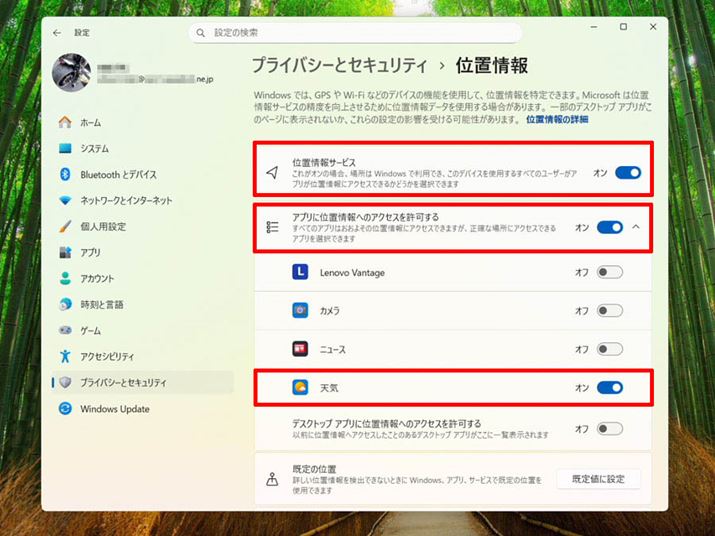Click the Lenovo Vantage app icon
The width and height of the screenshot is (715, 536).
(299, 272)
